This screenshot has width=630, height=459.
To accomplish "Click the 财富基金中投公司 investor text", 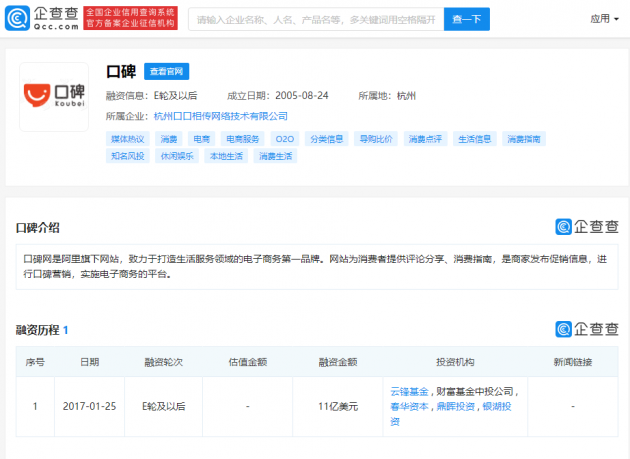I will [475, 391].
